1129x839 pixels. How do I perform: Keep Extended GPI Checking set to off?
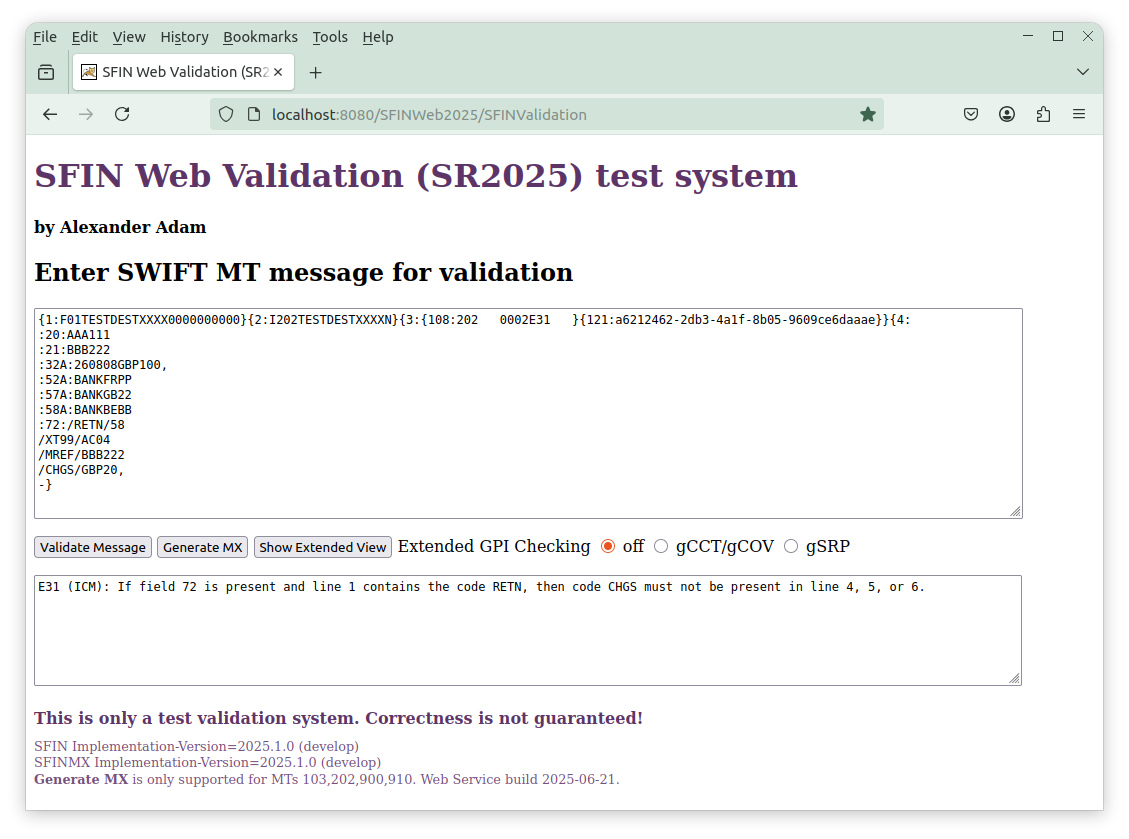click(609, 546)
